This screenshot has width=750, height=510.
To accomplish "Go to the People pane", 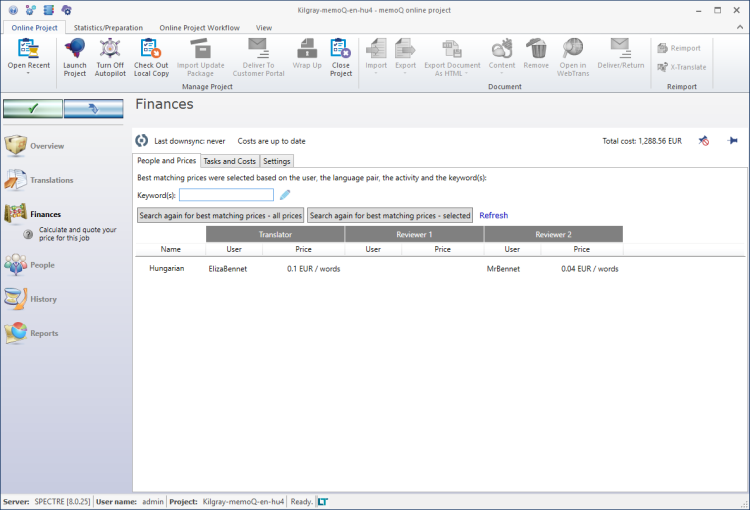I will (30, 265).
